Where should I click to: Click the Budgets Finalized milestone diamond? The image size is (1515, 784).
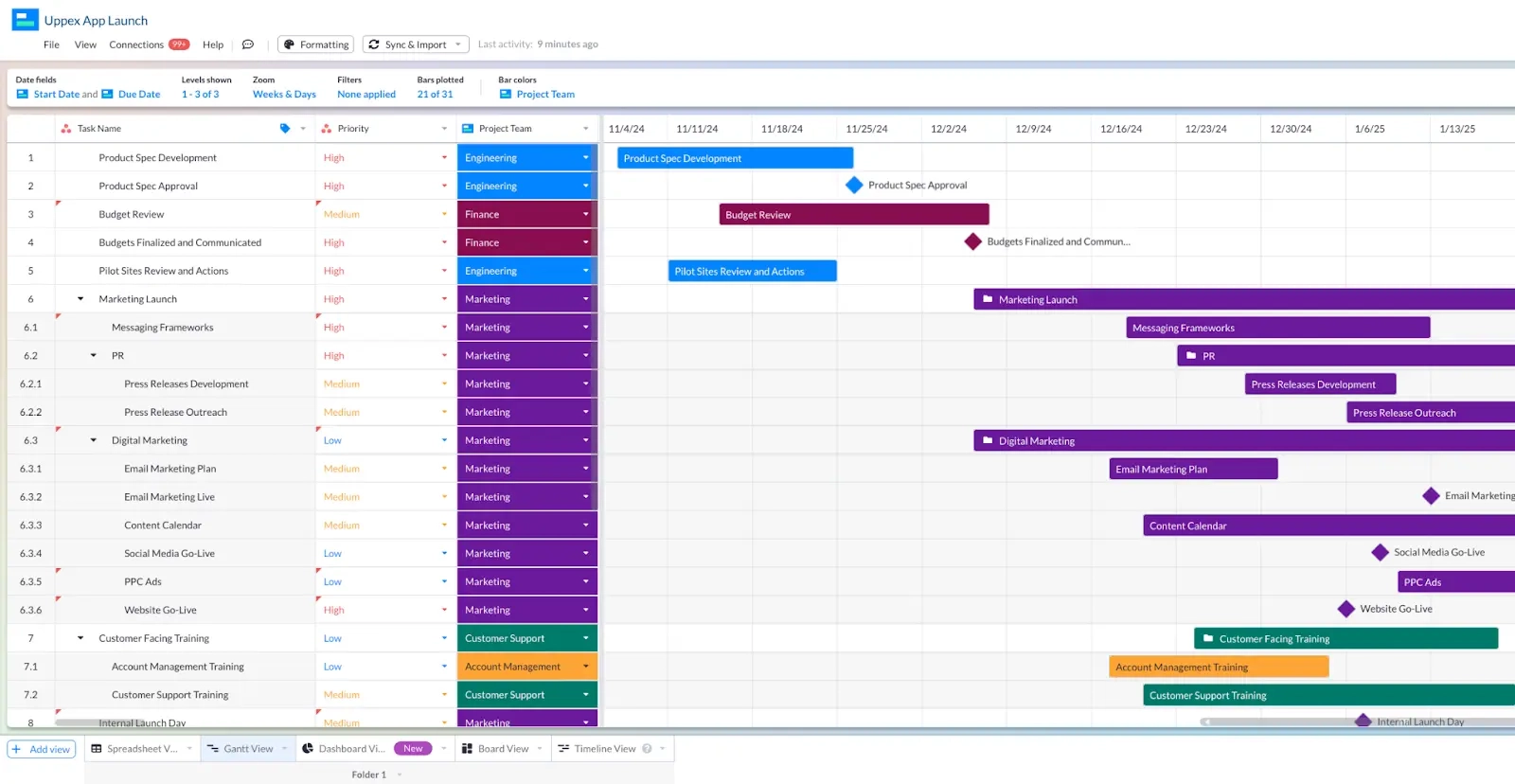[x=972, y=241]
